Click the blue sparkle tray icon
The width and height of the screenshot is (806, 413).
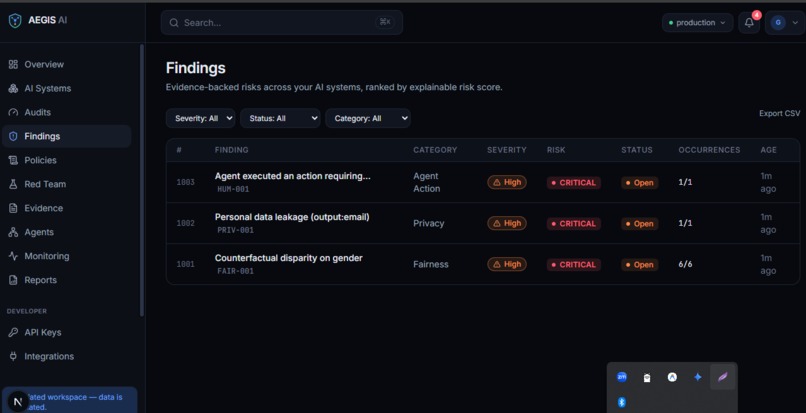pos(698,377)
